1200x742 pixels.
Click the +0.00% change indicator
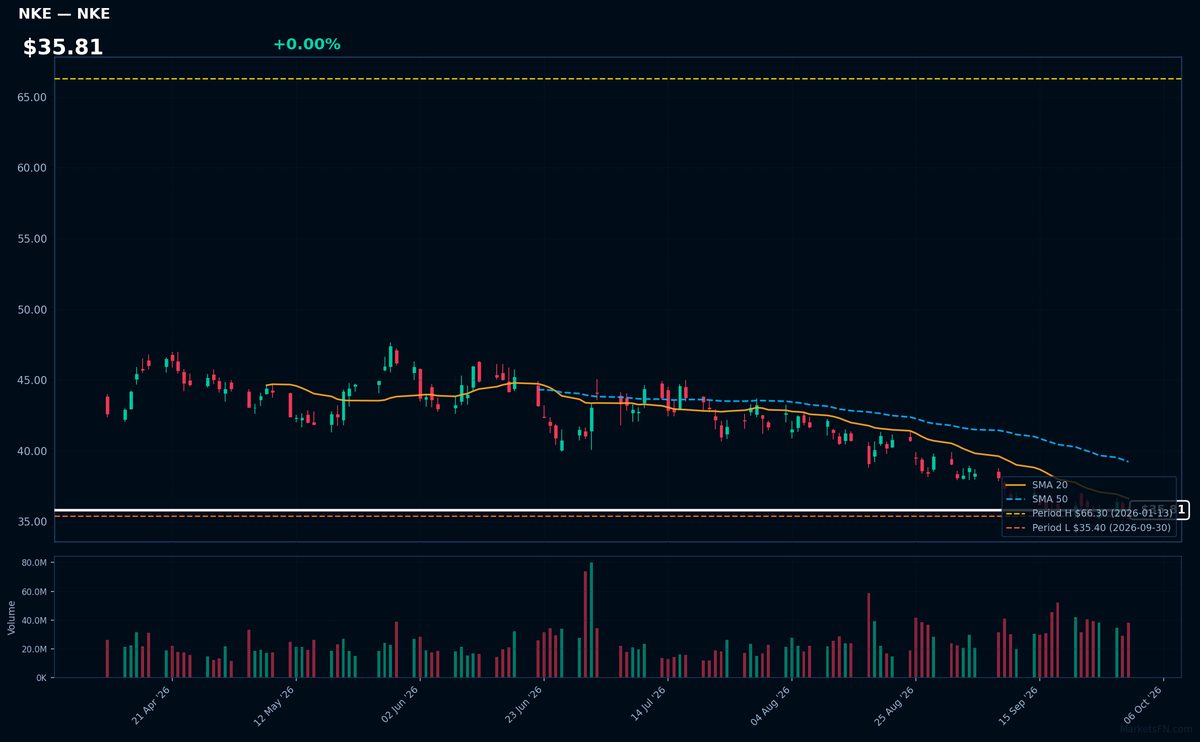click(307, 44)
